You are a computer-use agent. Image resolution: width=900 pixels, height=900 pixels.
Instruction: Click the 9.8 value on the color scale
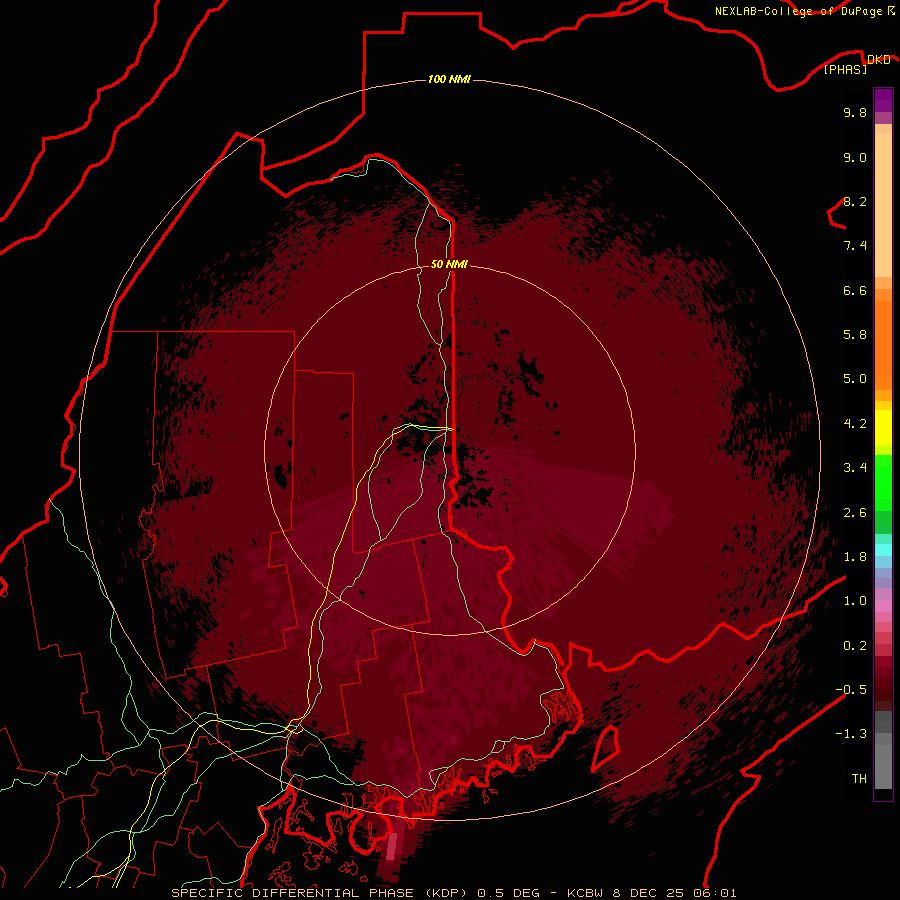click(855, 112)
